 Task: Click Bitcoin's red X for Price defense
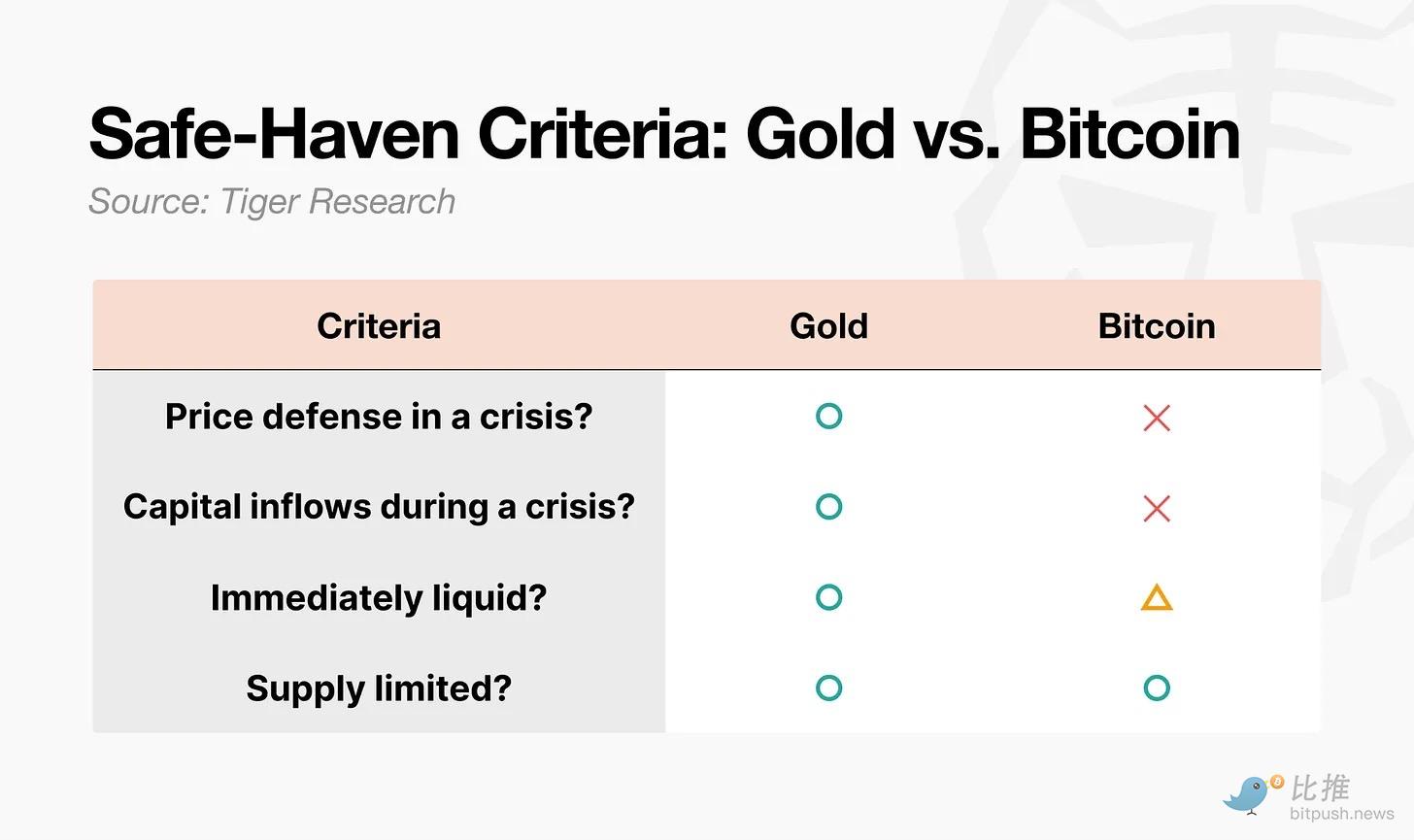1157,418
